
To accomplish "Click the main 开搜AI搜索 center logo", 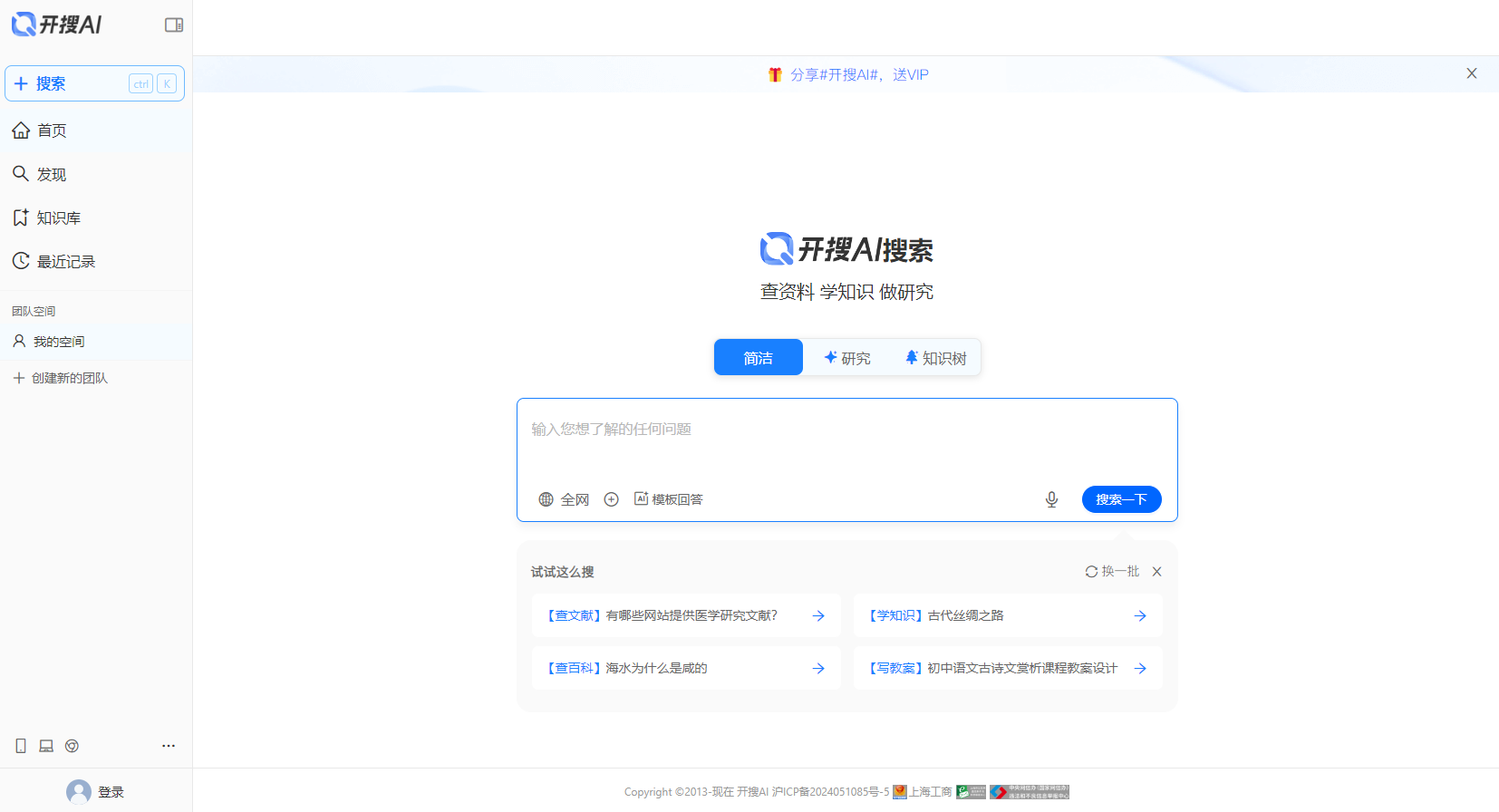I will point(846,249).
